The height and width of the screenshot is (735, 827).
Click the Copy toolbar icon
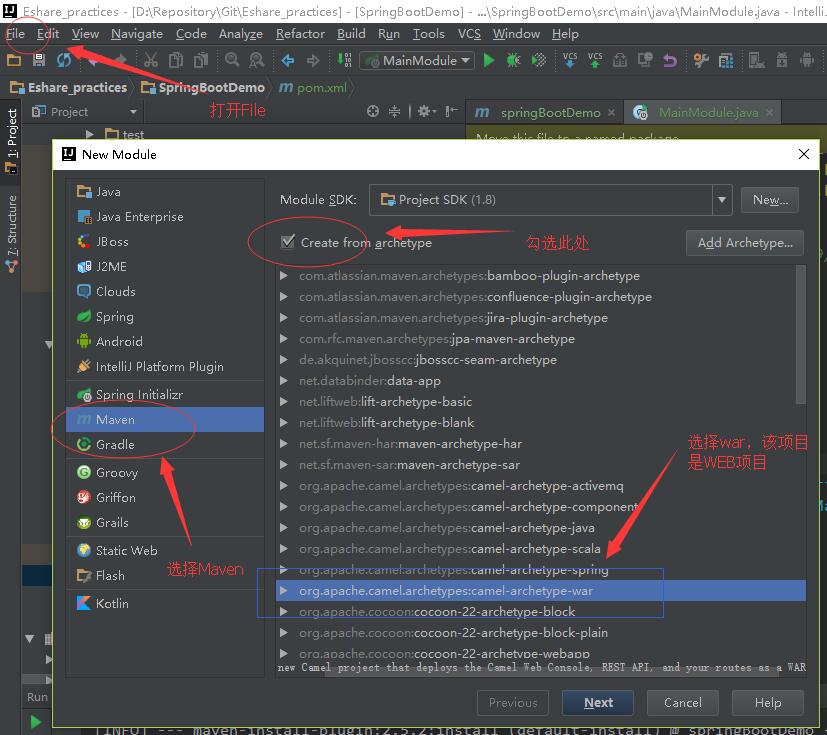[176, 60]
